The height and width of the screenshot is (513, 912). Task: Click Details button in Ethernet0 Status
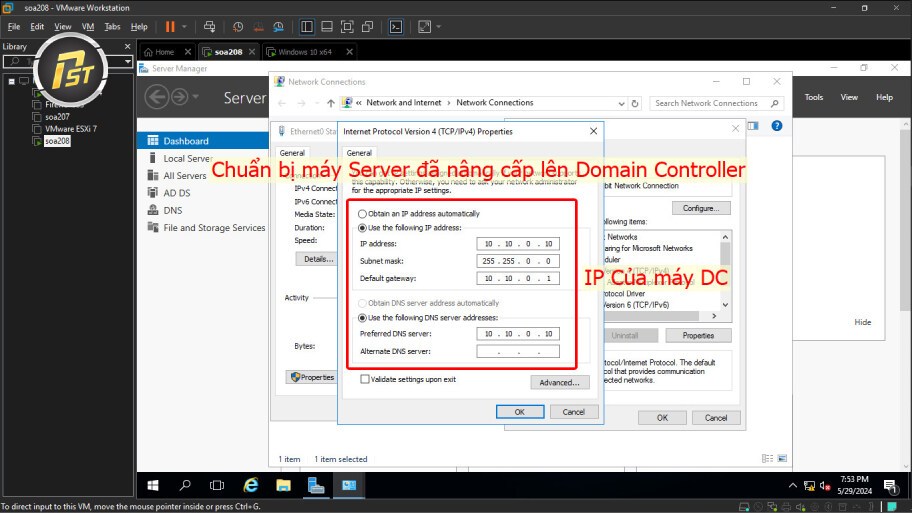[x=318, y=259]
